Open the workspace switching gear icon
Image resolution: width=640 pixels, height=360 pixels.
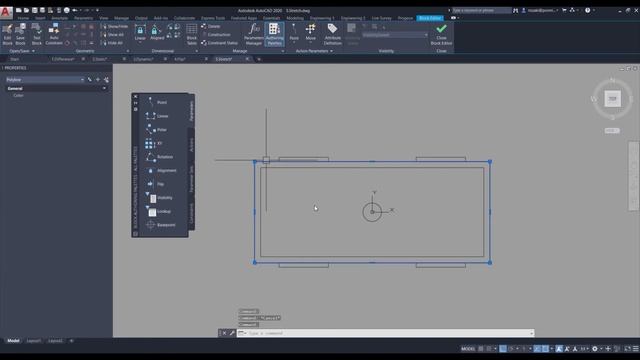click(x=595, y=349)
